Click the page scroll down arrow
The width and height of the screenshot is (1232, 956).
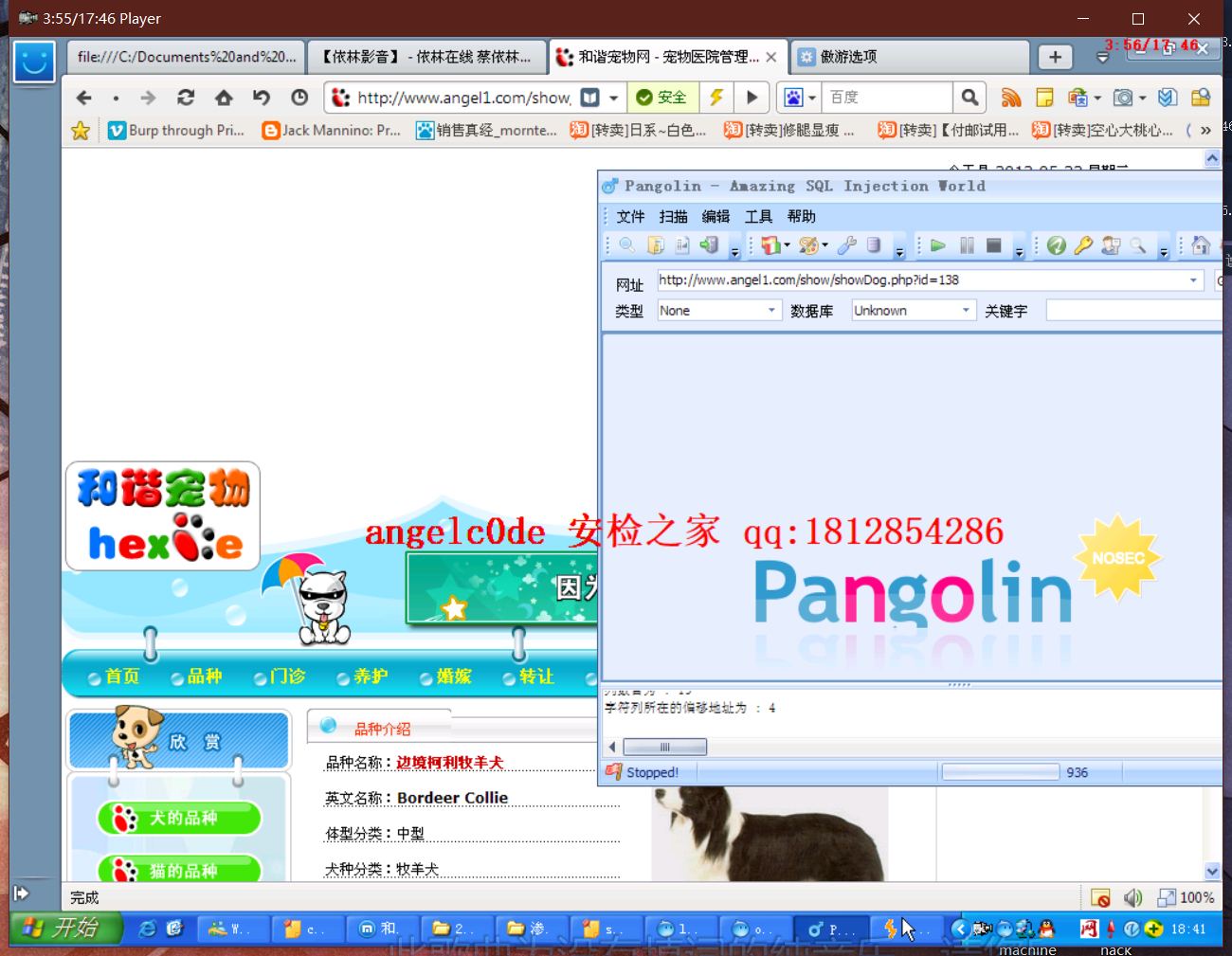point(1212,871)
